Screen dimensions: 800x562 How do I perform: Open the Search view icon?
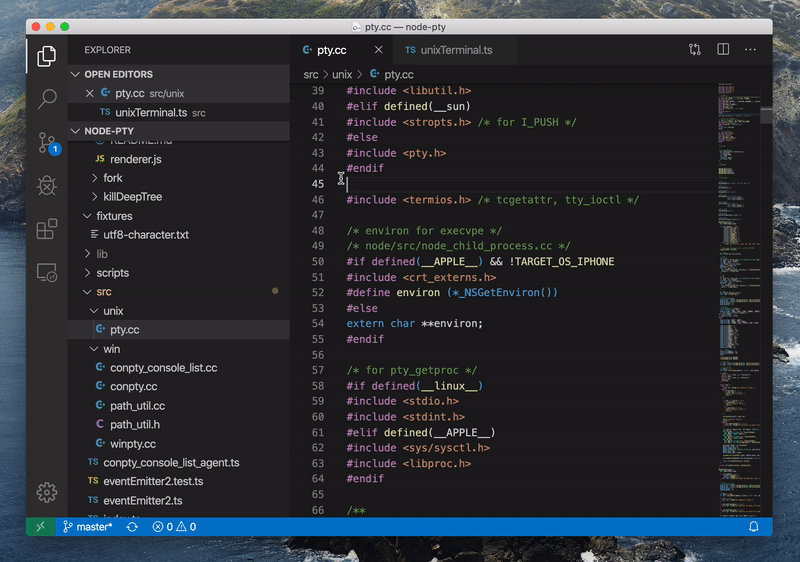pyautogui.click(x=46, y=99)
